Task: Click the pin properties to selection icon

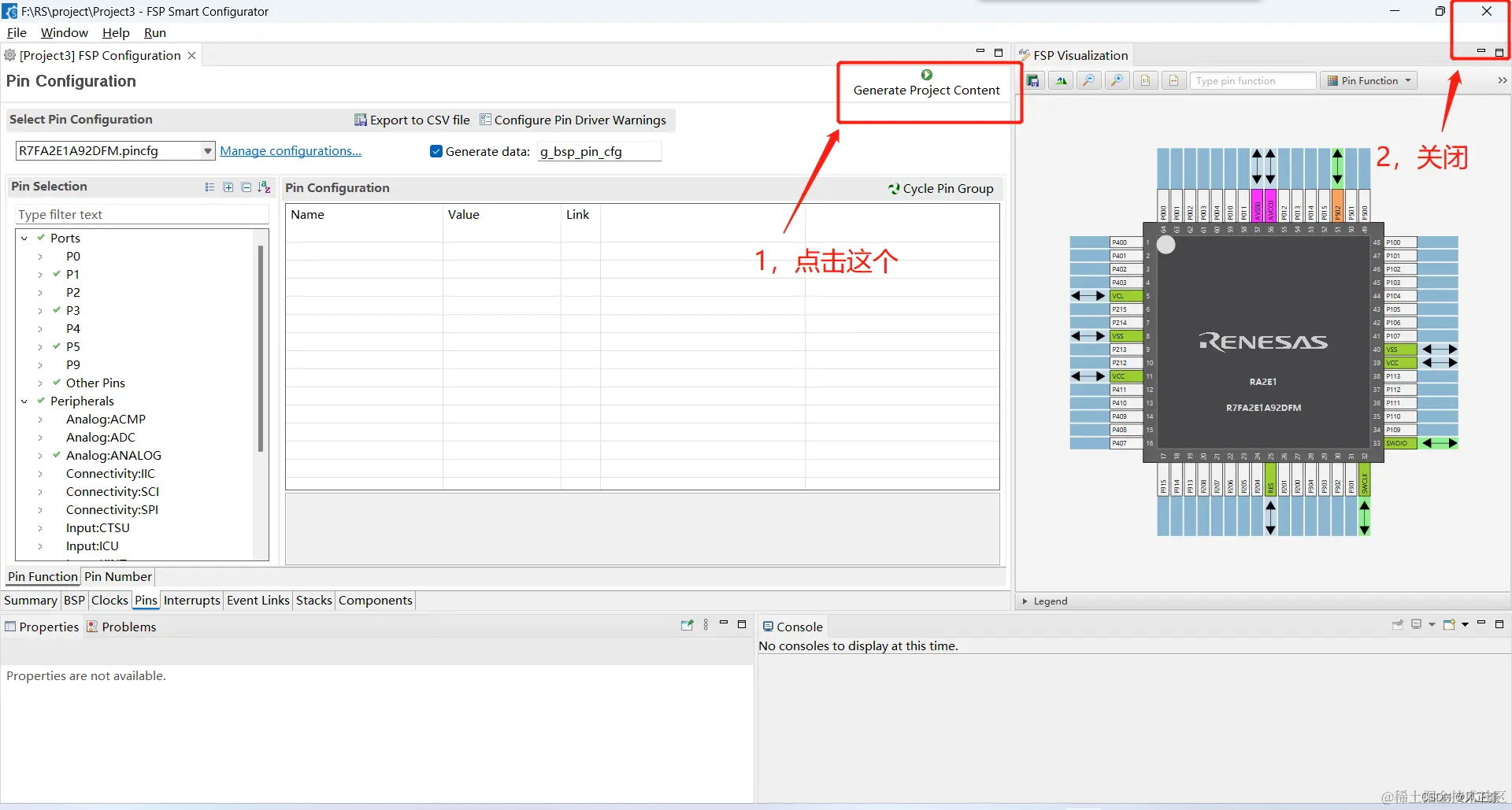Action: pos(687,624)
